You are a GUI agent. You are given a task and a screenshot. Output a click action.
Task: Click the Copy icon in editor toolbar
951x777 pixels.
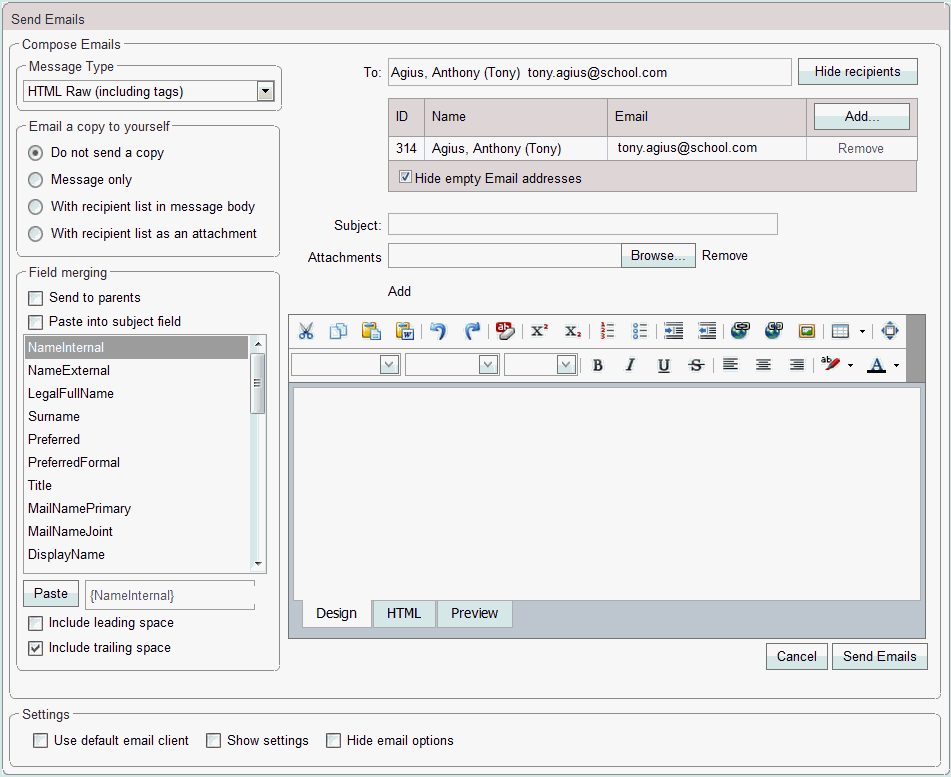pos(338,331)
